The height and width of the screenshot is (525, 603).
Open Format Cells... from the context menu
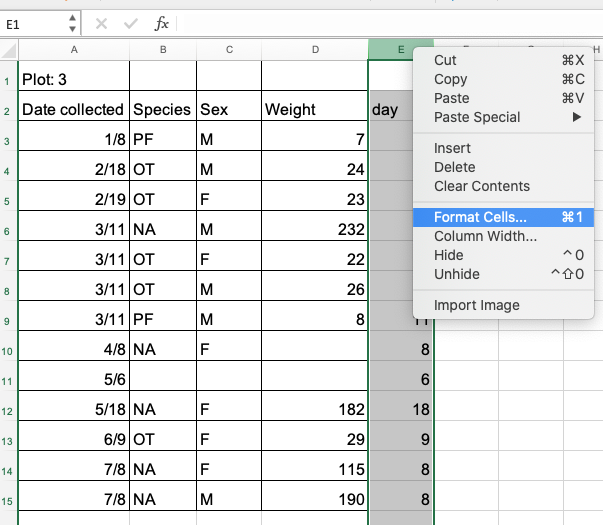[x=480, y=217]
